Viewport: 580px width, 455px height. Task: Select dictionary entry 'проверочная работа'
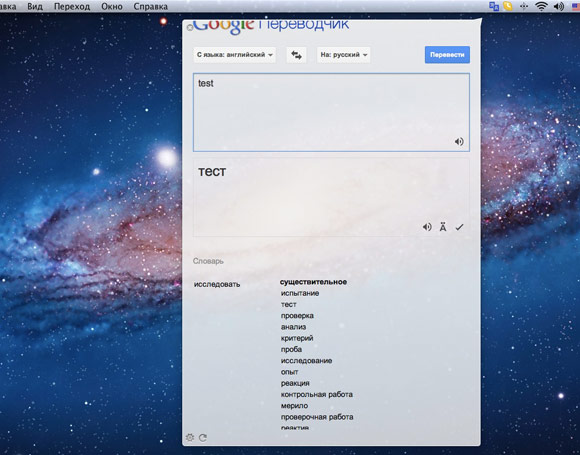click(x=317, y=417)
